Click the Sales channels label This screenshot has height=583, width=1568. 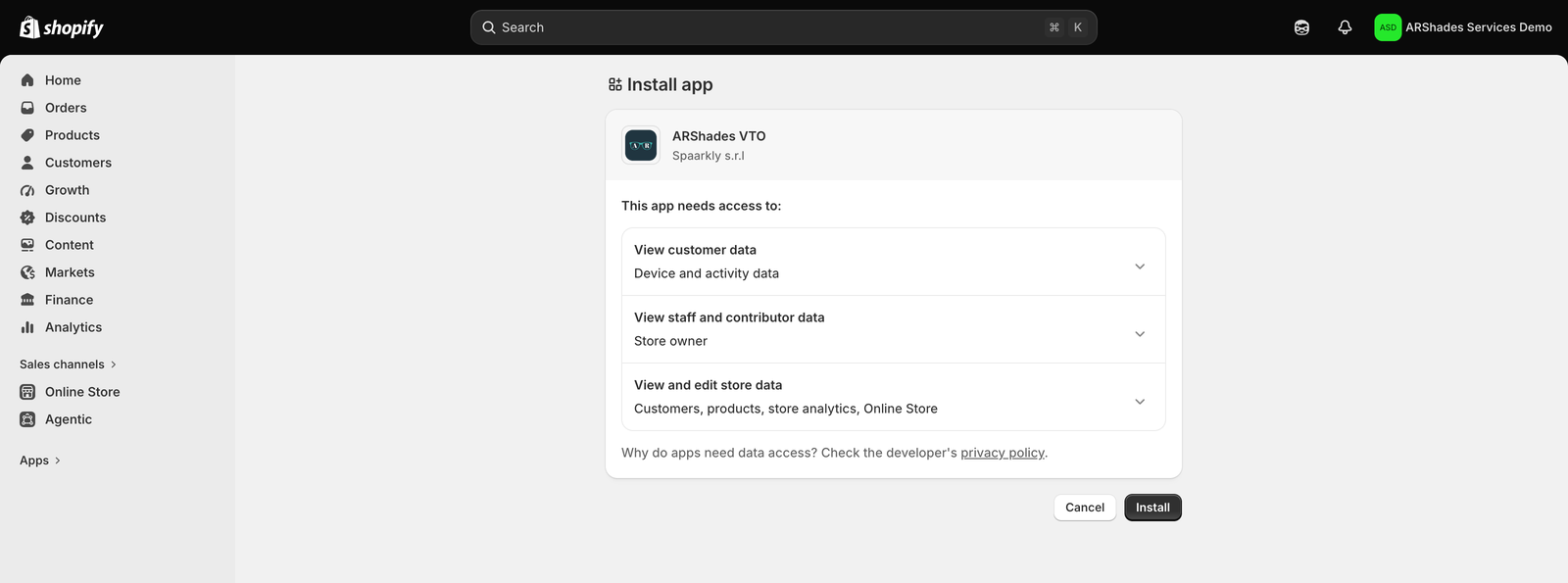(x=62, y=364)
